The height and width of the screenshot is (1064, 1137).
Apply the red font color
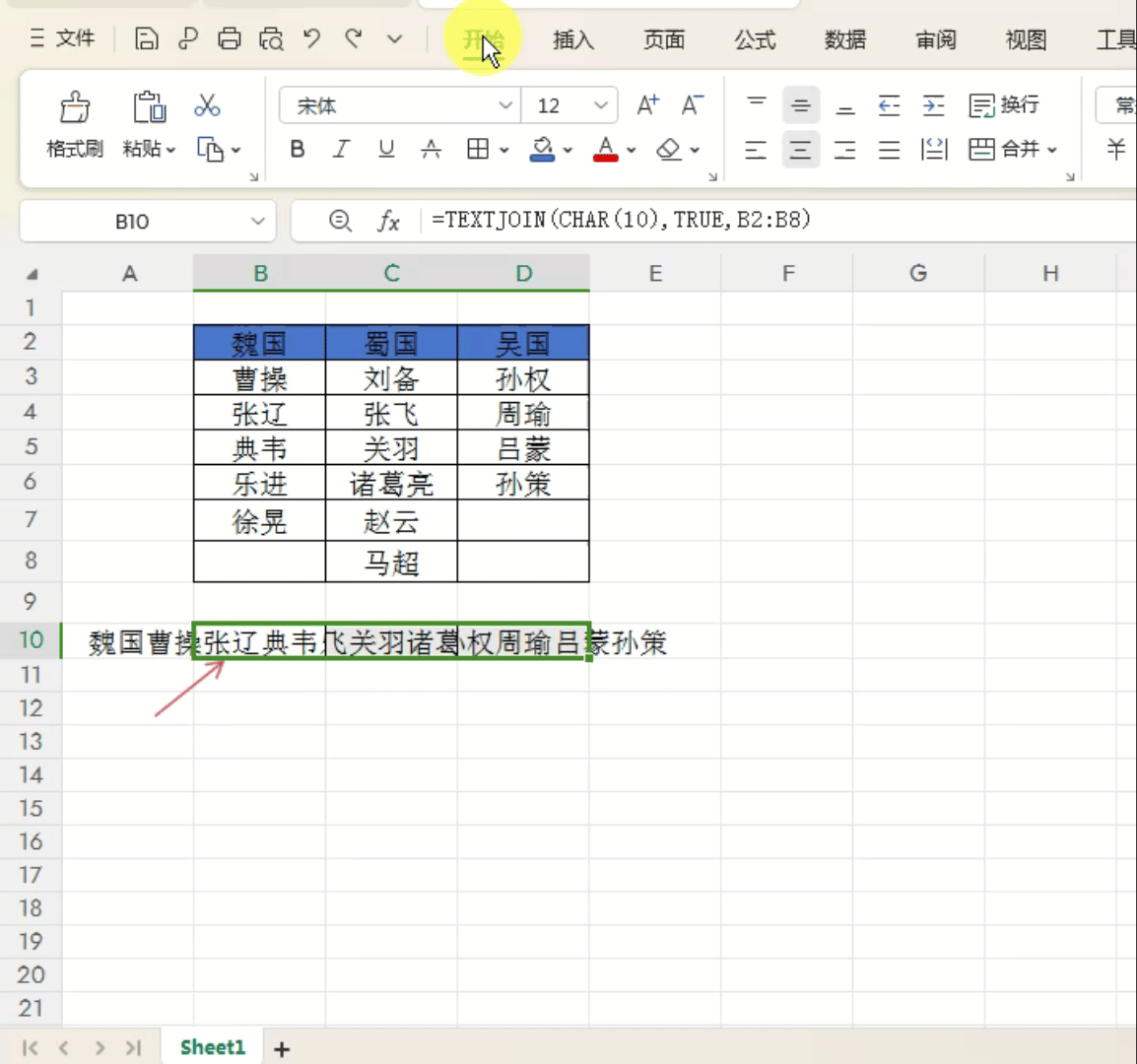606,150
